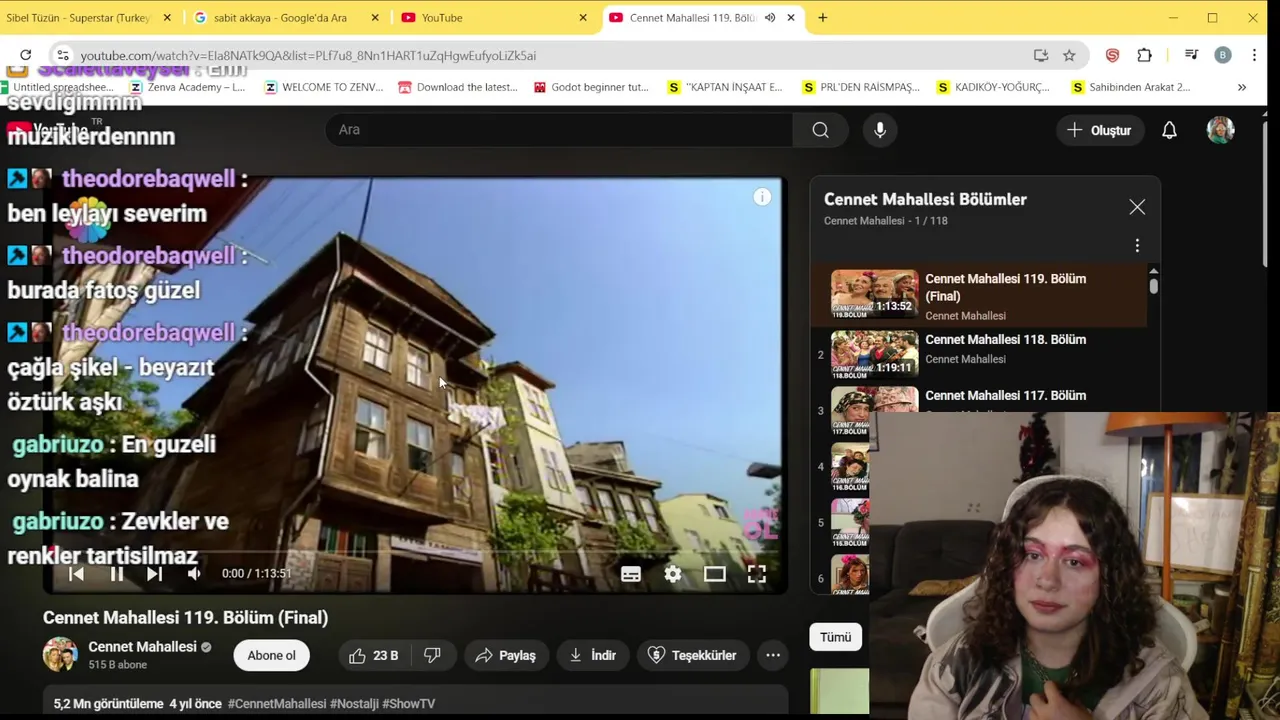Show more bookmarks with the chevron
This screenshot has height=720, width=1280.
[x=1242, y=87]
